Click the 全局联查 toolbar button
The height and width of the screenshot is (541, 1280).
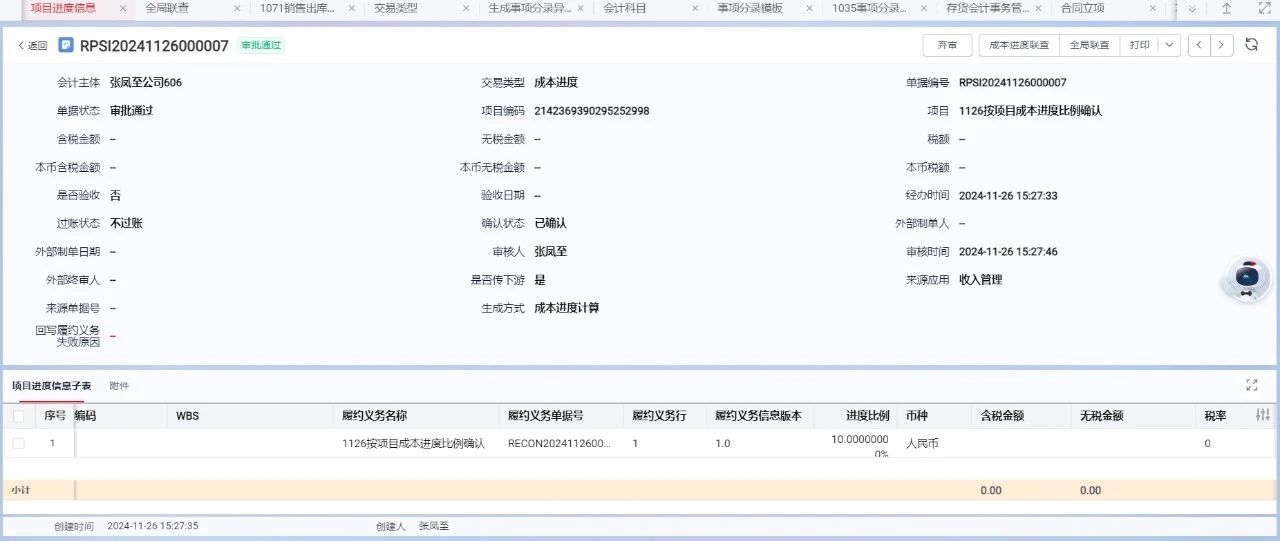[x=1089, y=46]
